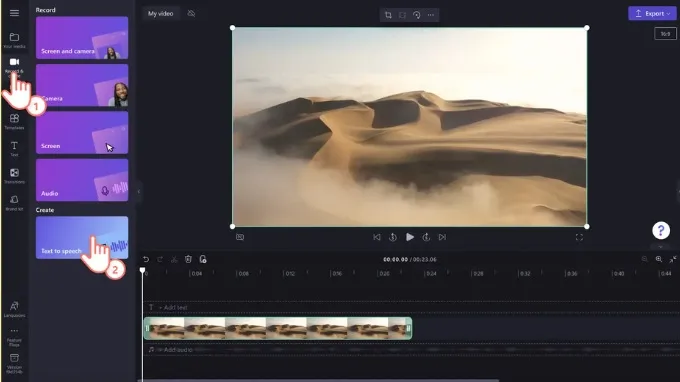This screenshot has height=382, width=680.
Task: Collapse the left side panel
Action: coord(139,191)
